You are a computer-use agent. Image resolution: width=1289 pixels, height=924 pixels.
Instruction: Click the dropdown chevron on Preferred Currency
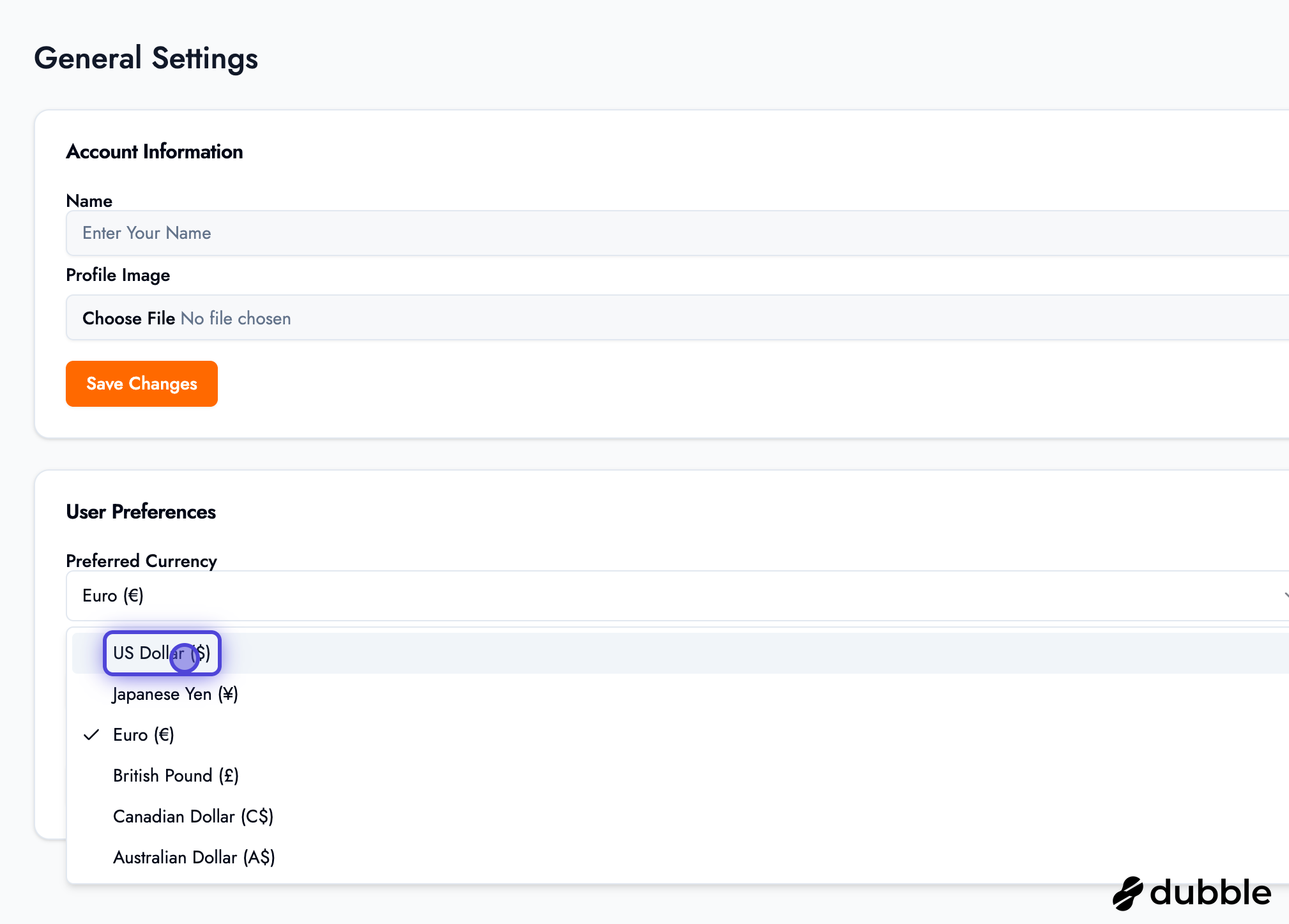[1285, 596]
